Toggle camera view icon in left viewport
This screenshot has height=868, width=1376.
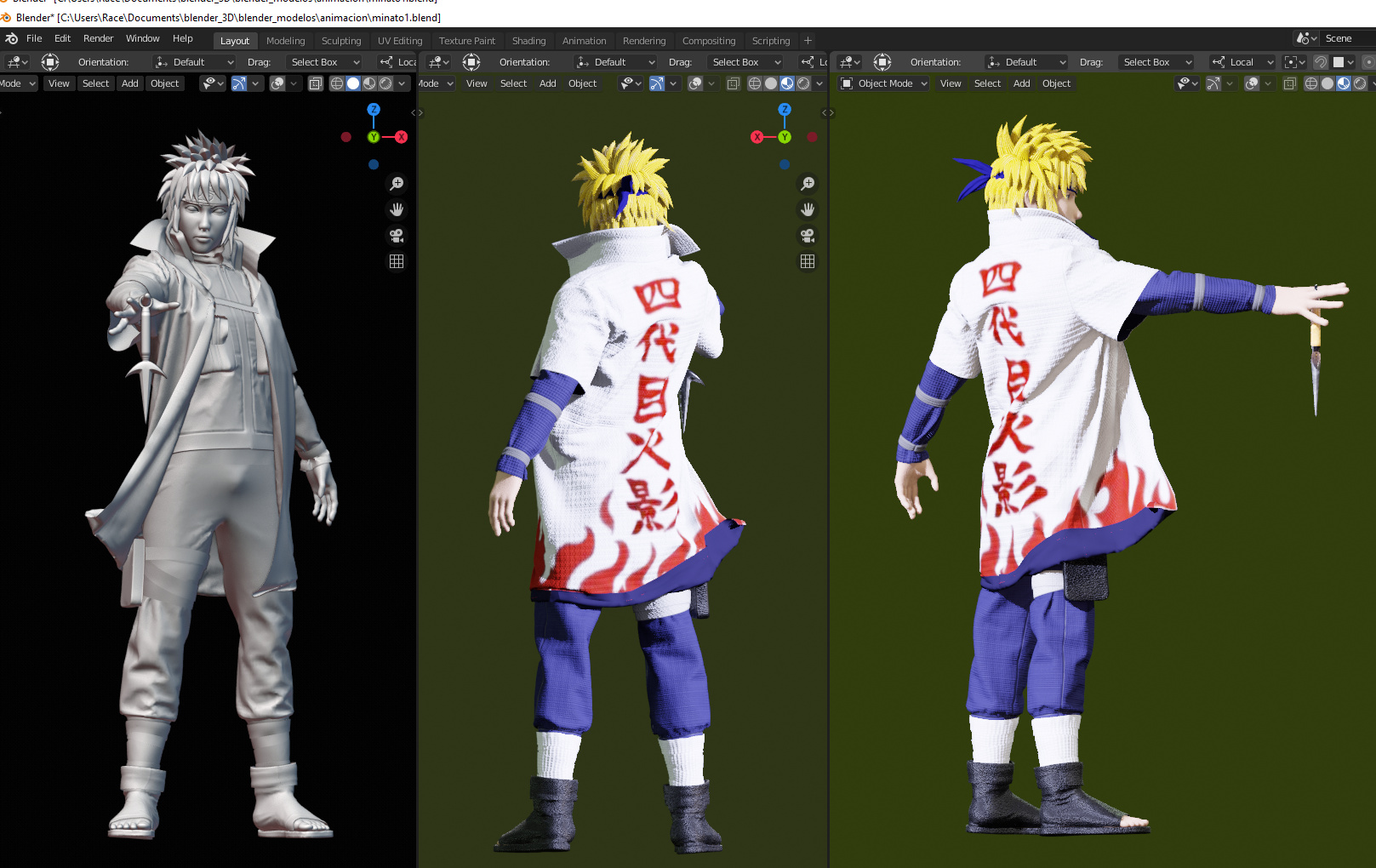click(397, 236)
